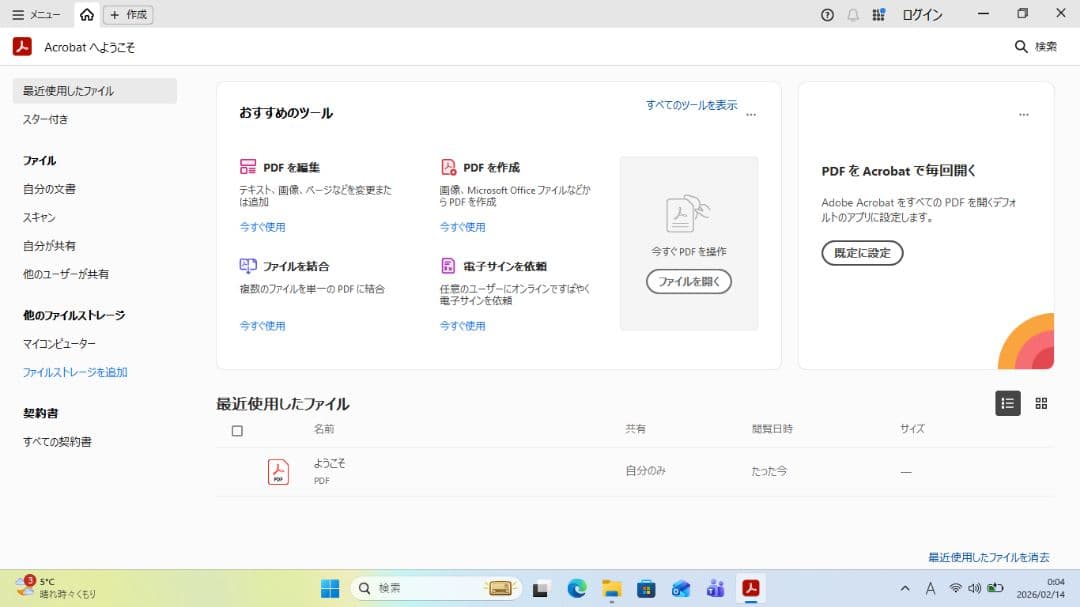1080x607 pixels.
Task: Click the search magnifier icon (検索)
Action: (1021, 47)
